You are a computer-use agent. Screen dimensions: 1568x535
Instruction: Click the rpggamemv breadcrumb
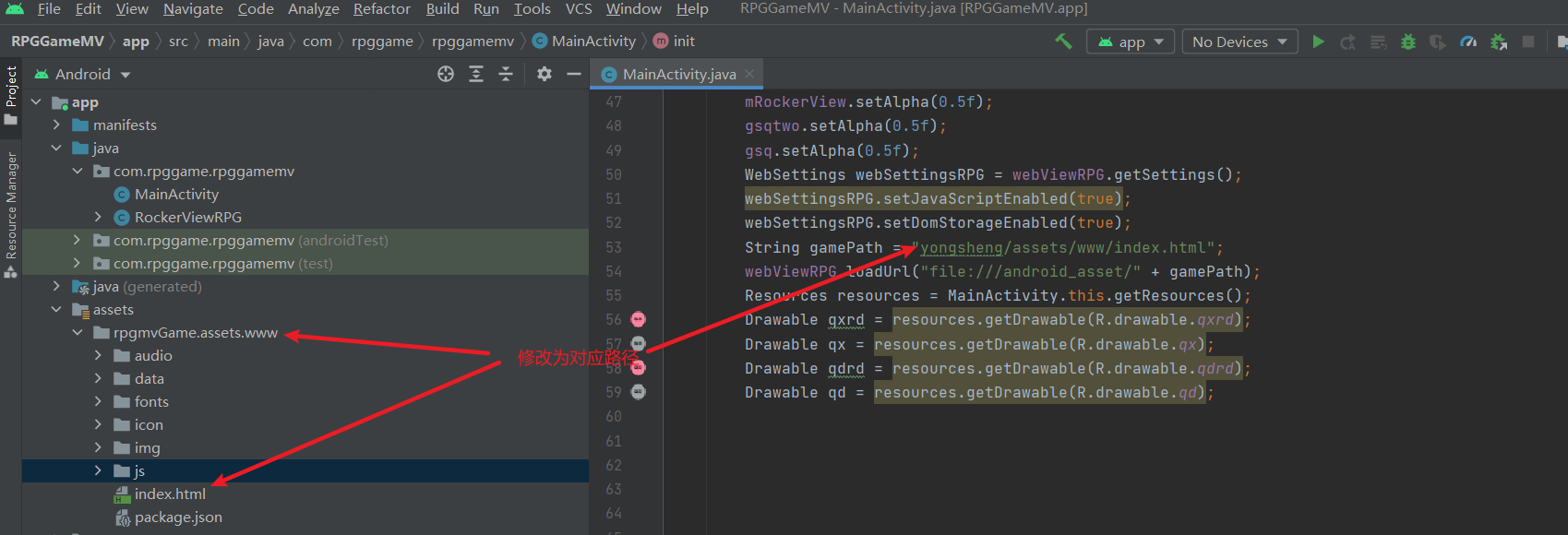[x=473, y=42]
